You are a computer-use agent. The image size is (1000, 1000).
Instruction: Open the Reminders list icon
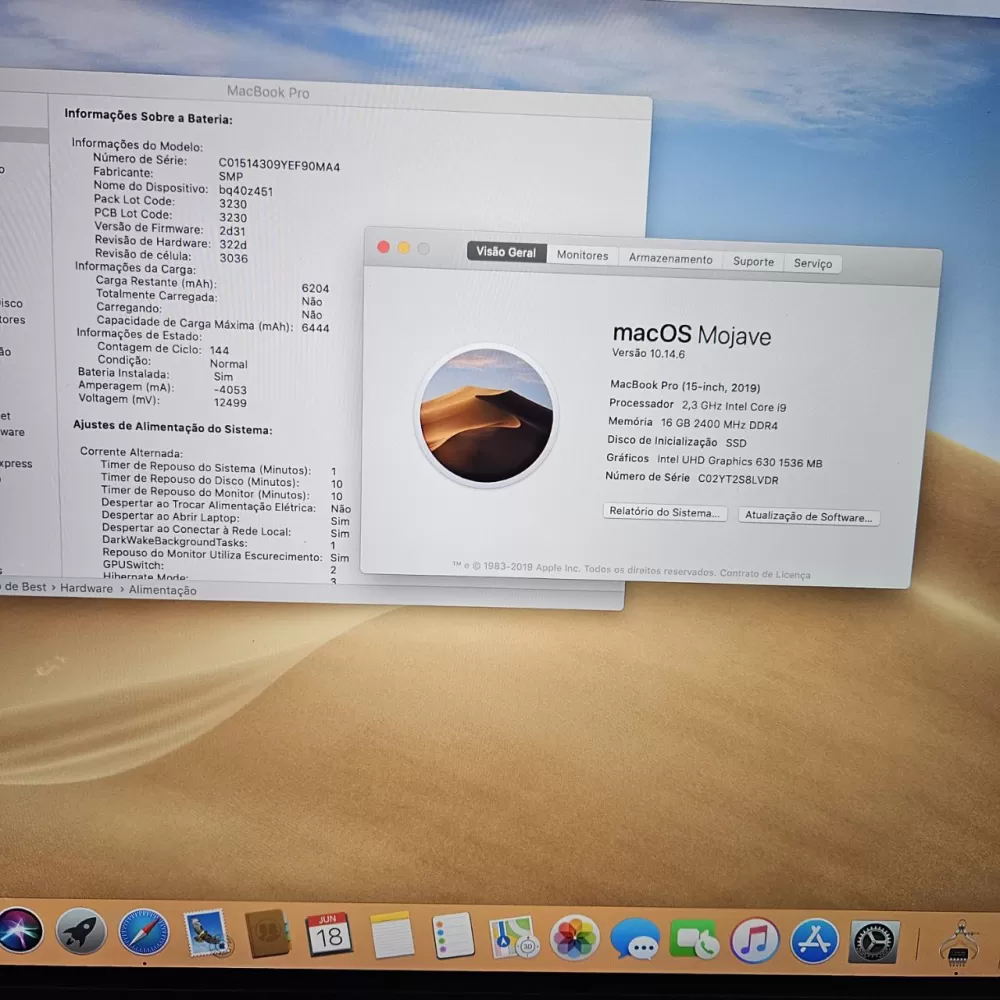click(x=452, y=936)
